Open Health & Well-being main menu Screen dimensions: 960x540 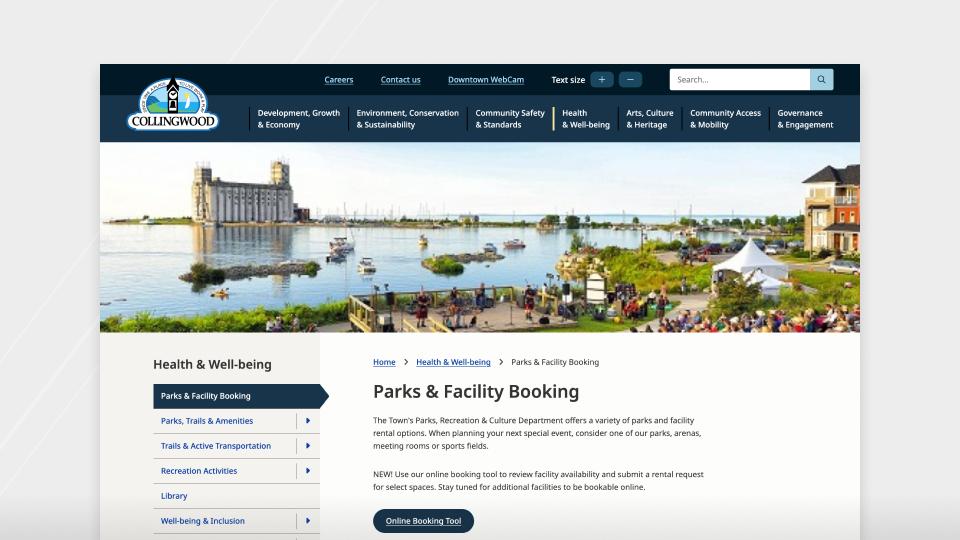(x=585, y=119)
